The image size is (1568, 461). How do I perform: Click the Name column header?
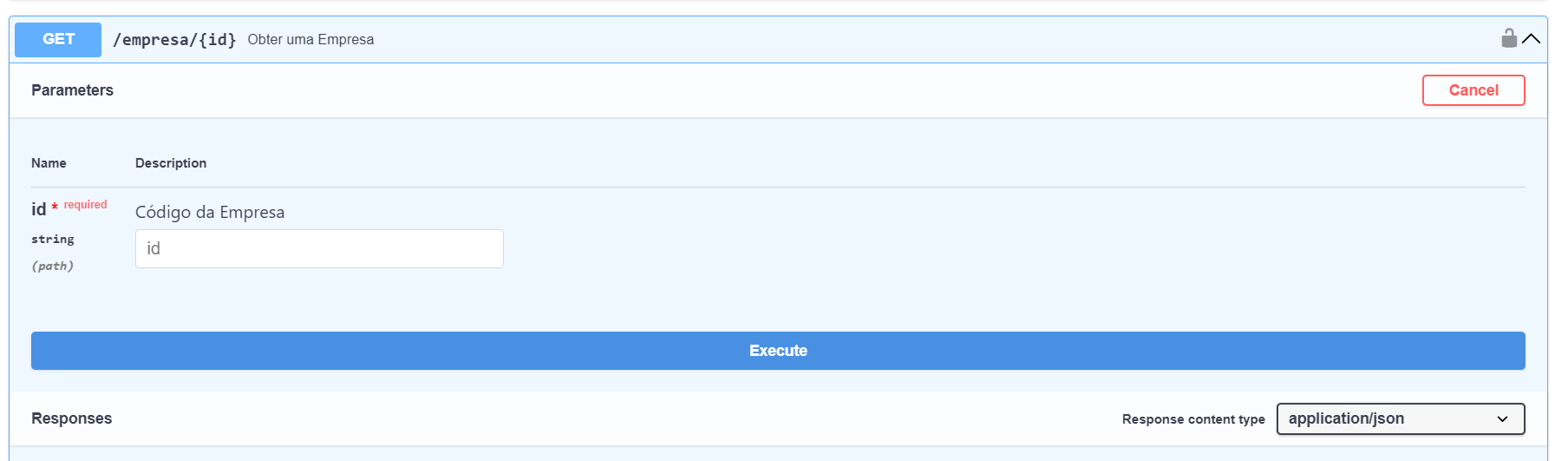click(x=49, y=163)
